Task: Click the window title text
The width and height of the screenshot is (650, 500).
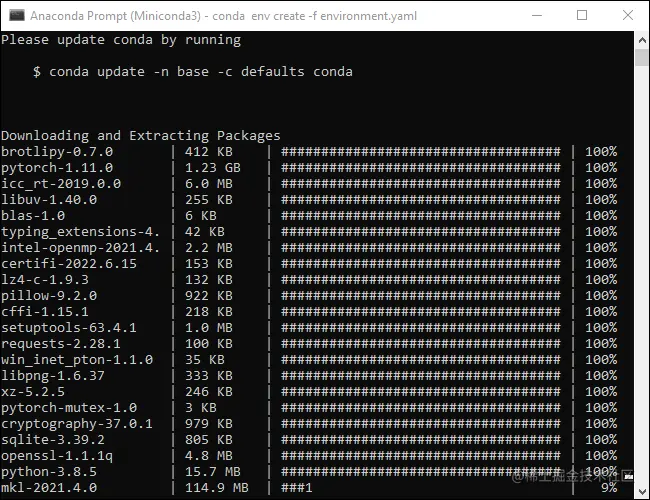Action: 223,16
